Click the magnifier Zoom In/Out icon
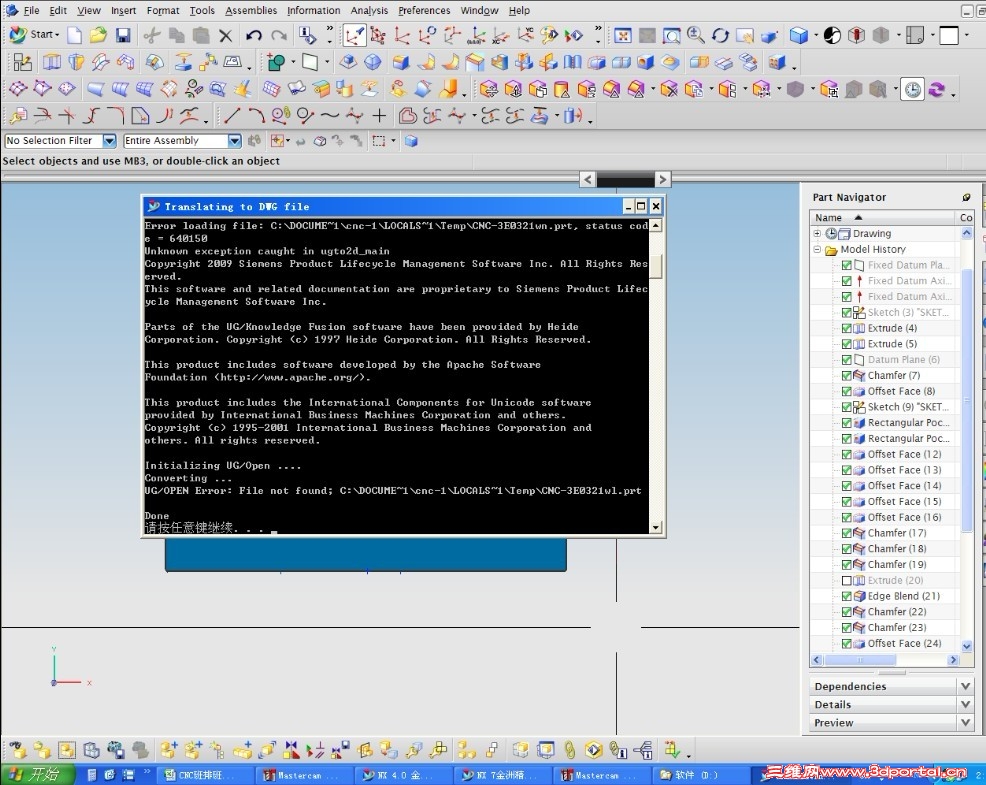This screenshot has width=986, height=785. pos(696,36)
